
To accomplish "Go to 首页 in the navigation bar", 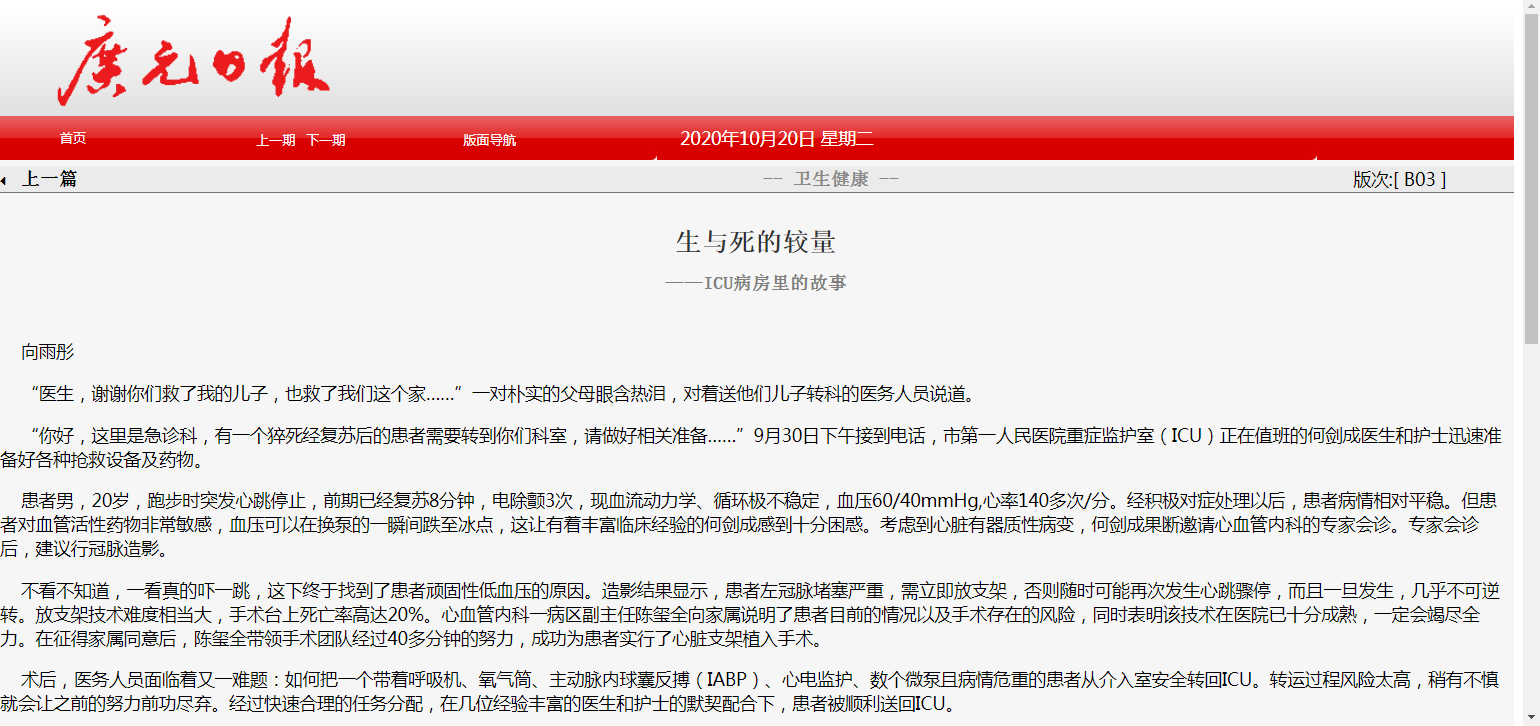I will click(x=73, y=139).
